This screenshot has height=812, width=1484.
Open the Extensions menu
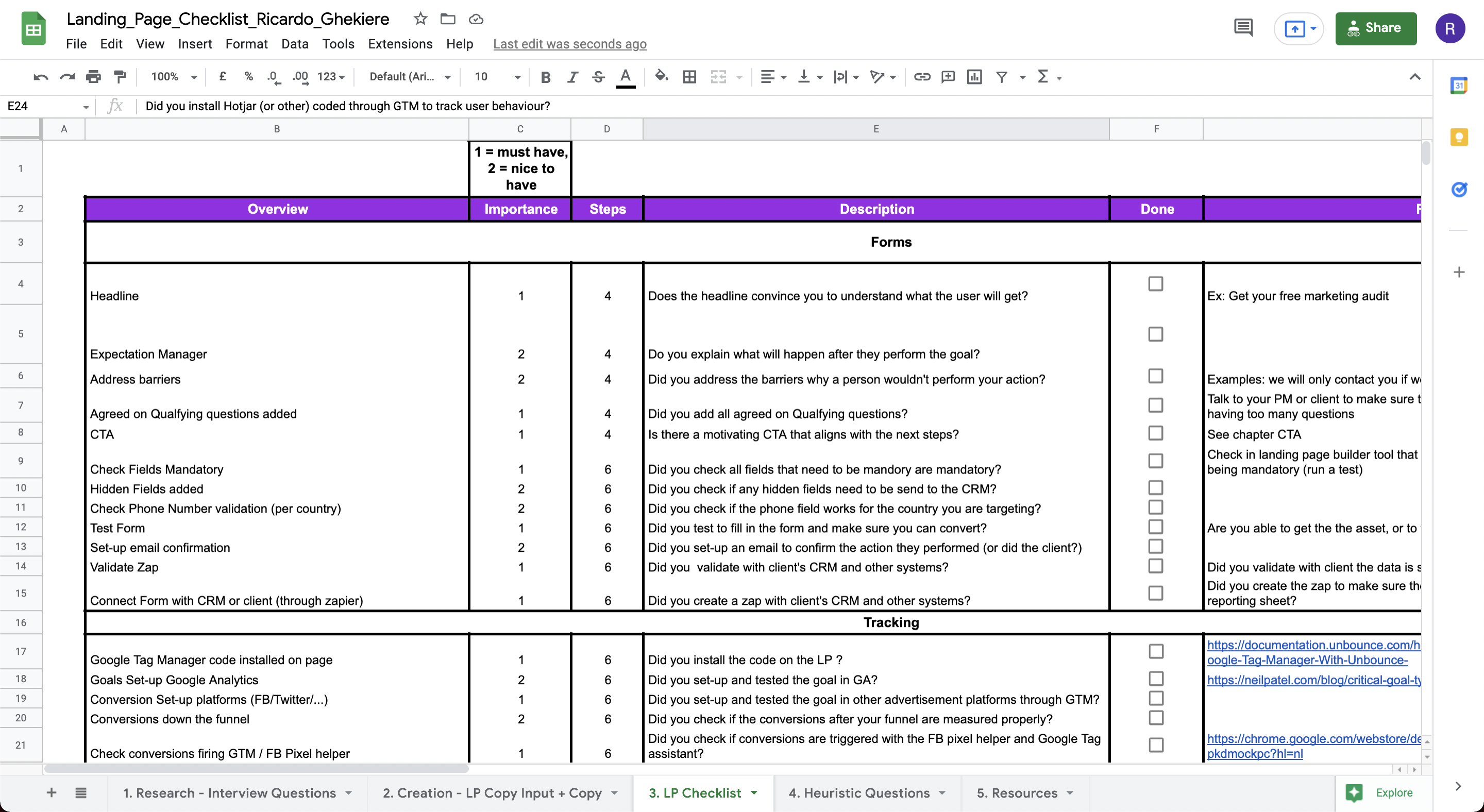400,44
